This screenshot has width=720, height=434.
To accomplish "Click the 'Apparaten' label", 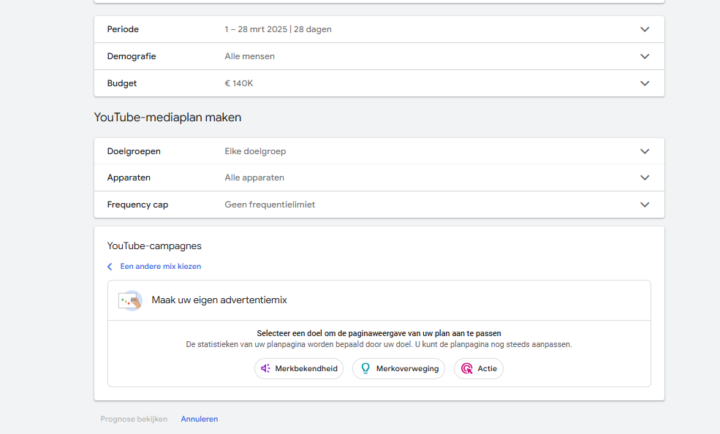I will pyautogui.click(x=129, y=178).
